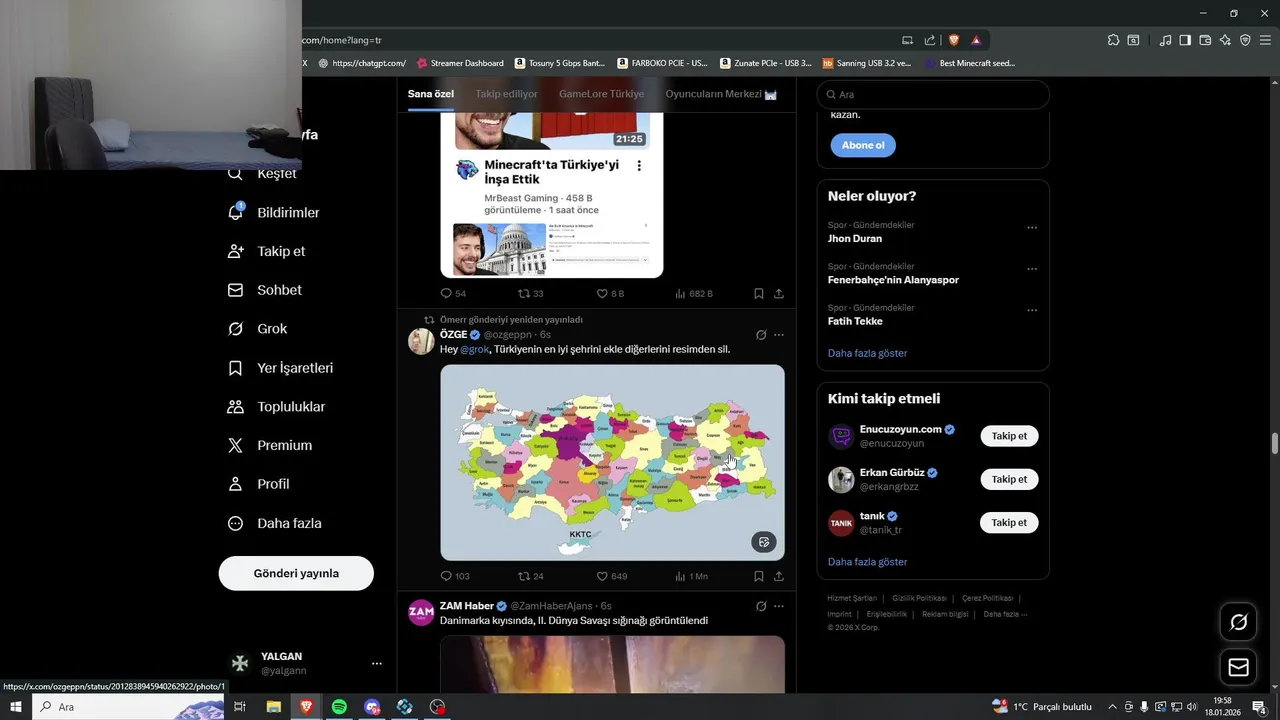Click the edit image icon on the Turkey map
This screenshot has width=1280, height=720.
pos(764,542)
